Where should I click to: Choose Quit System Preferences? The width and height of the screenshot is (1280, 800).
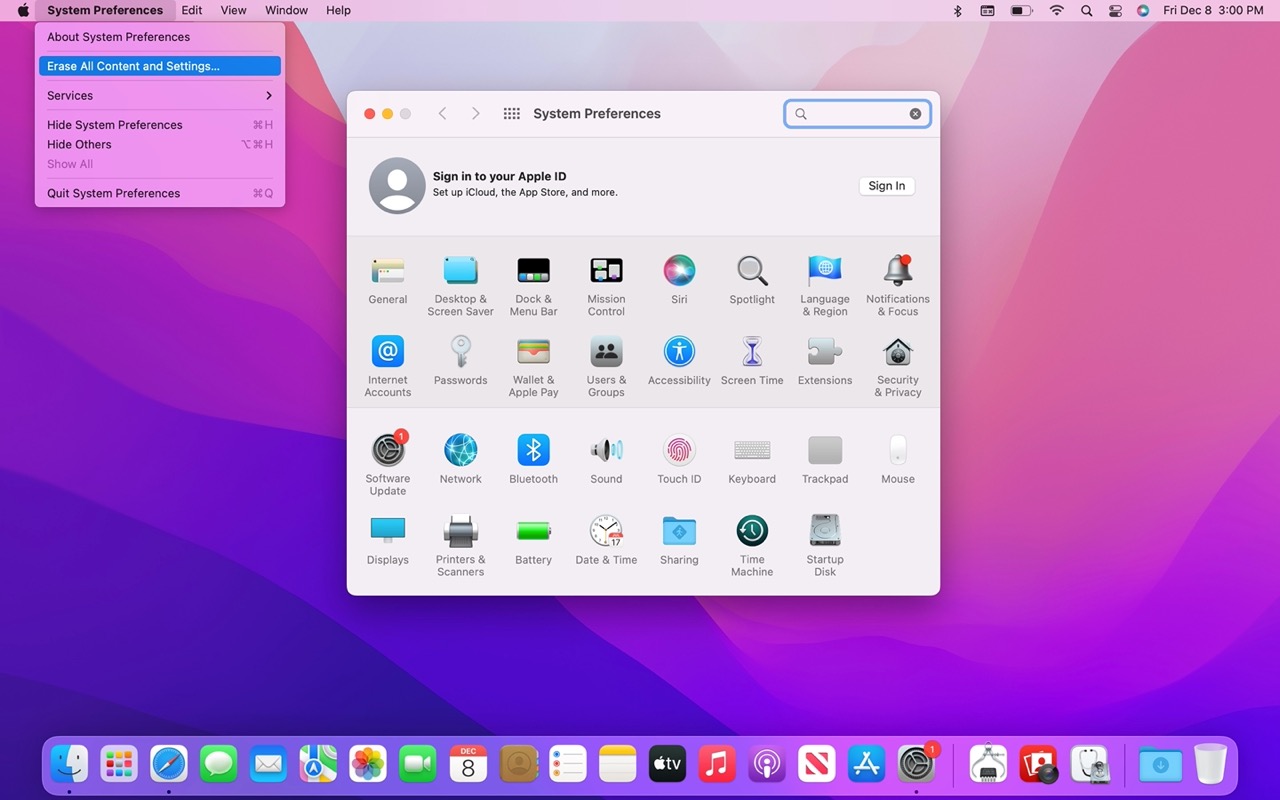point(160,193)
